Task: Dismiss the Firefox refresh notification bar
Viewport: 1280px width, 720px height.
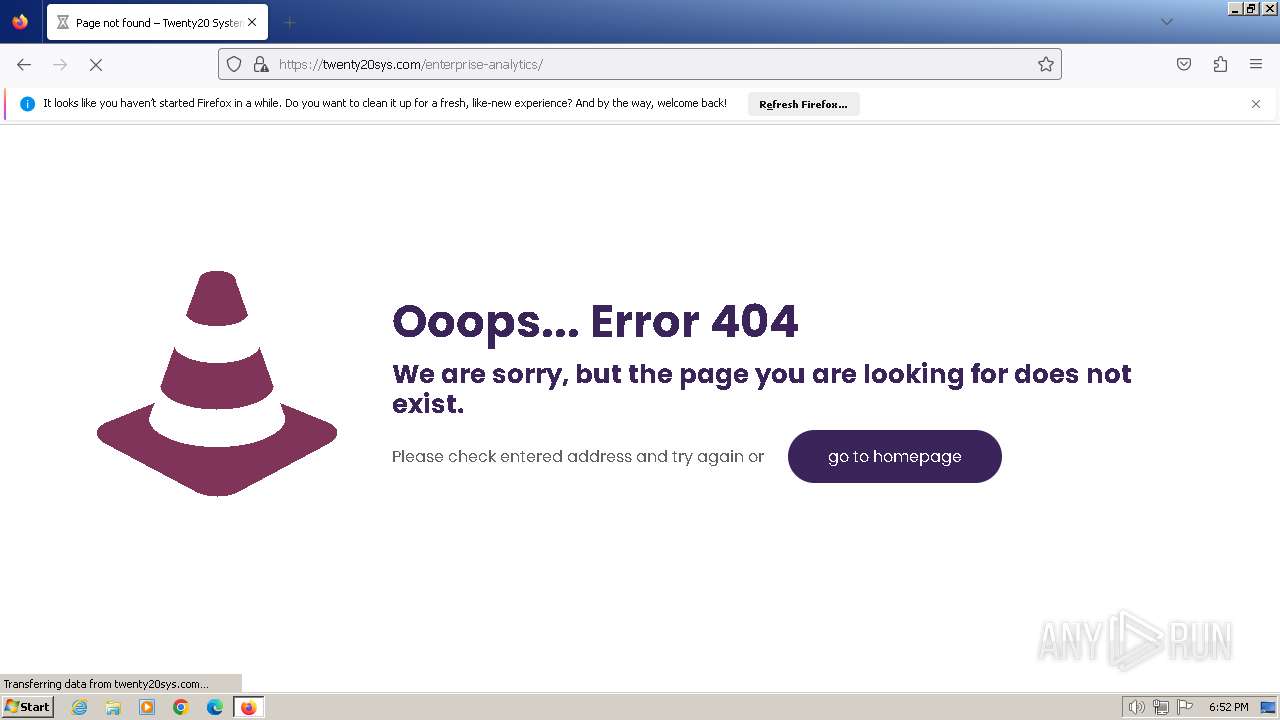Action: point(1256,104)
